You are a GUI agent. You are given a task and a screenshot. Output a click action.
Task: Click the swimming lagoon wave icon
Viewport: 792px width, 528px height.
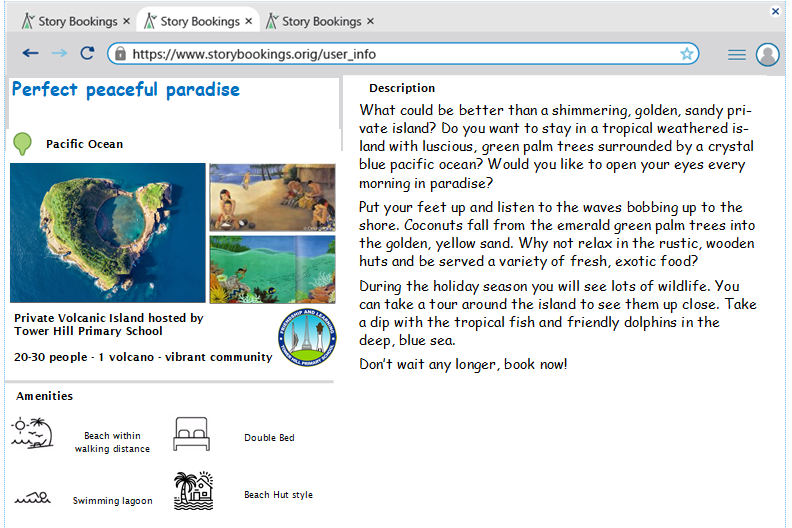tap(32, 498)
